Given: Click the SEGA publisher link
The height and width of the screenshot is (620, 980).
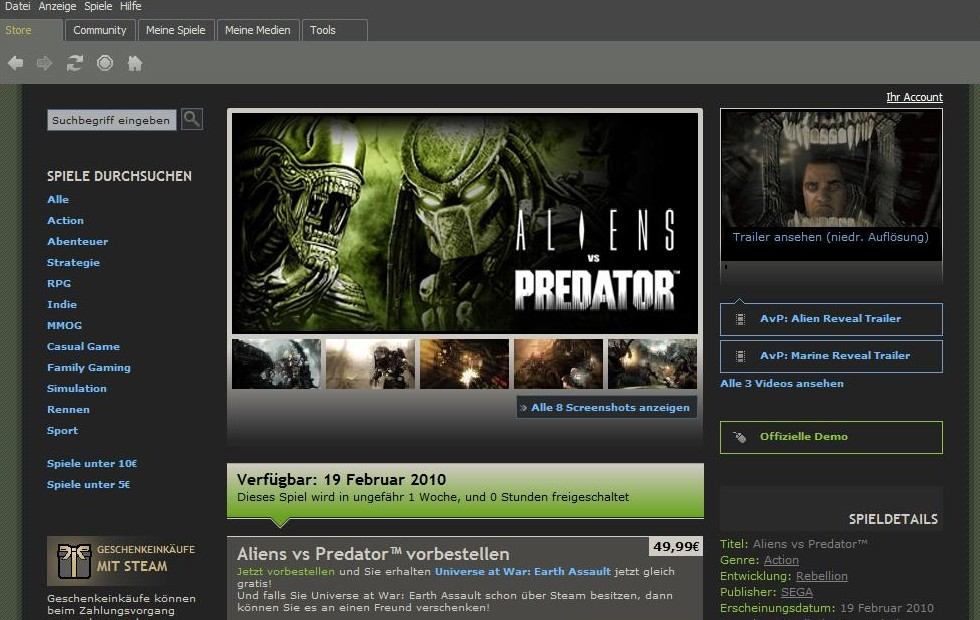Looking at the screenshot, I should tap(797, 592).
